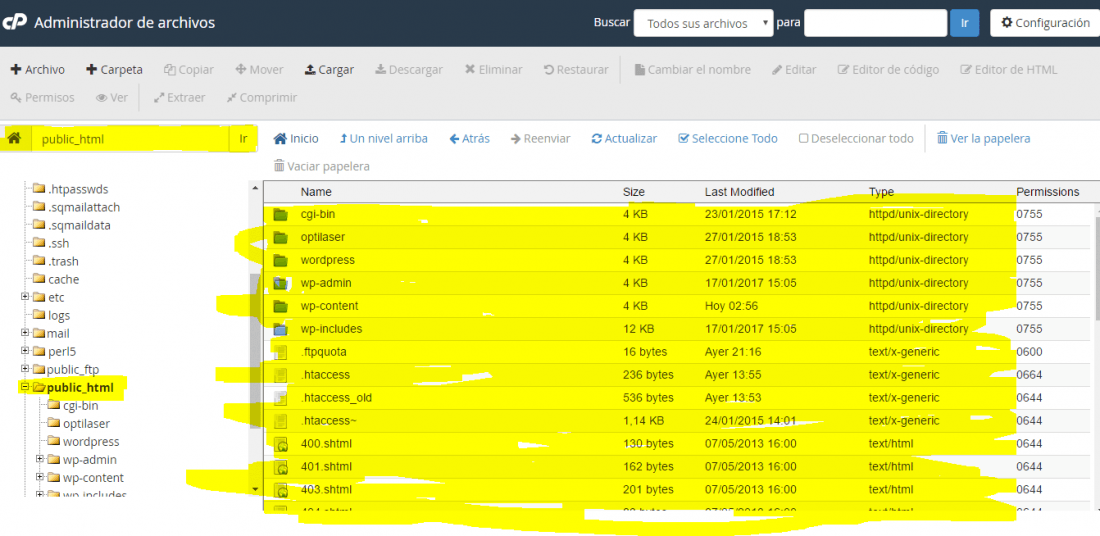The image size is (1100, 536).
Task: Click the Permisos toolbar button
Action: pyautogui.click(x=42, y=98)
